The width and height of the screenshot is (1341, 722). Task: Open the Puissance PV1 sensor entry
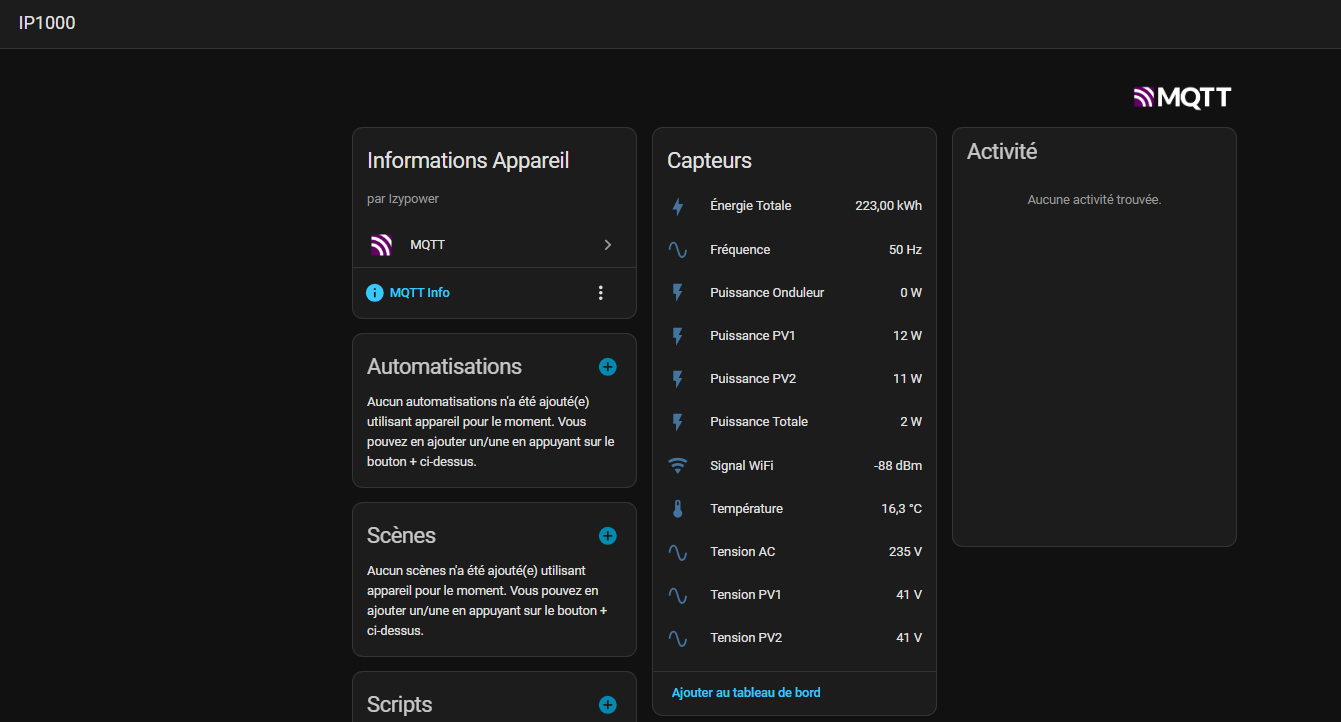752,336
